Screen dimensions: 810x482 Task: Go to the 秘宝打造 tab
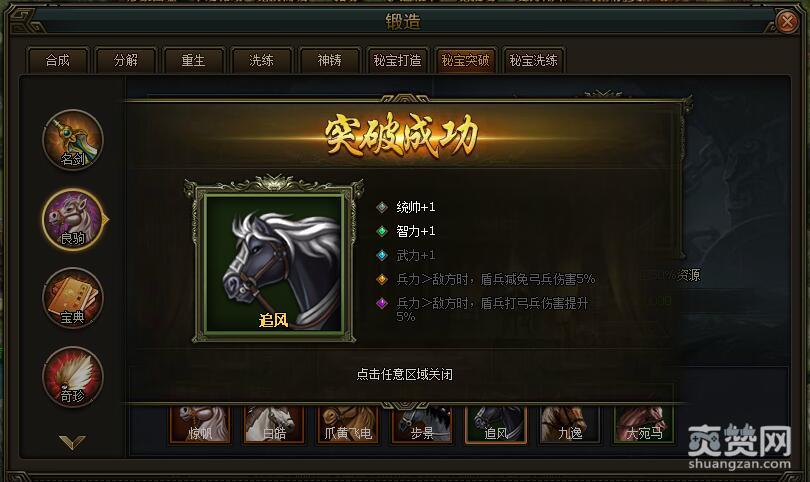point(397,60)
